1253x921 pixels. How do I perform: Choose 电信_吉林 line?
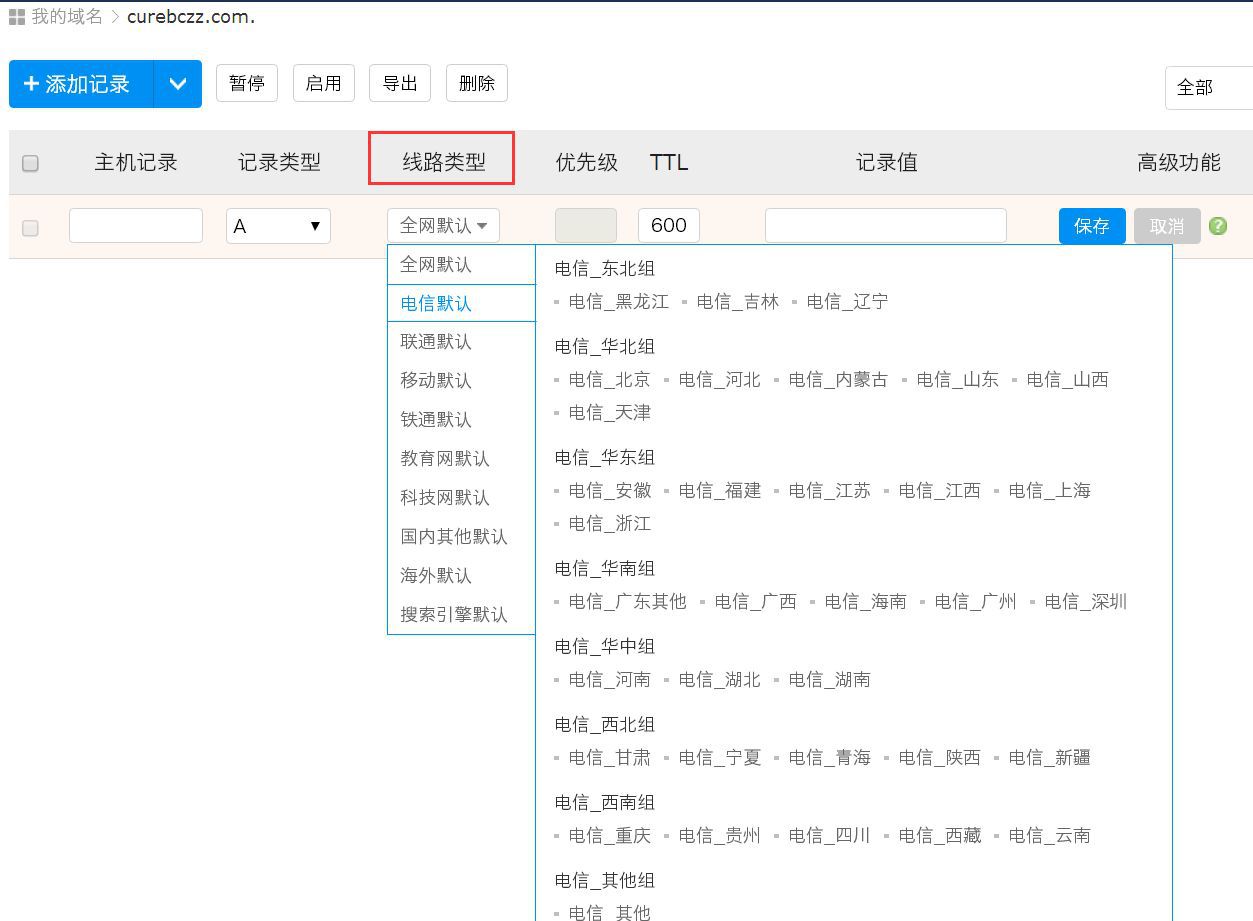click(x=738, y=302)
